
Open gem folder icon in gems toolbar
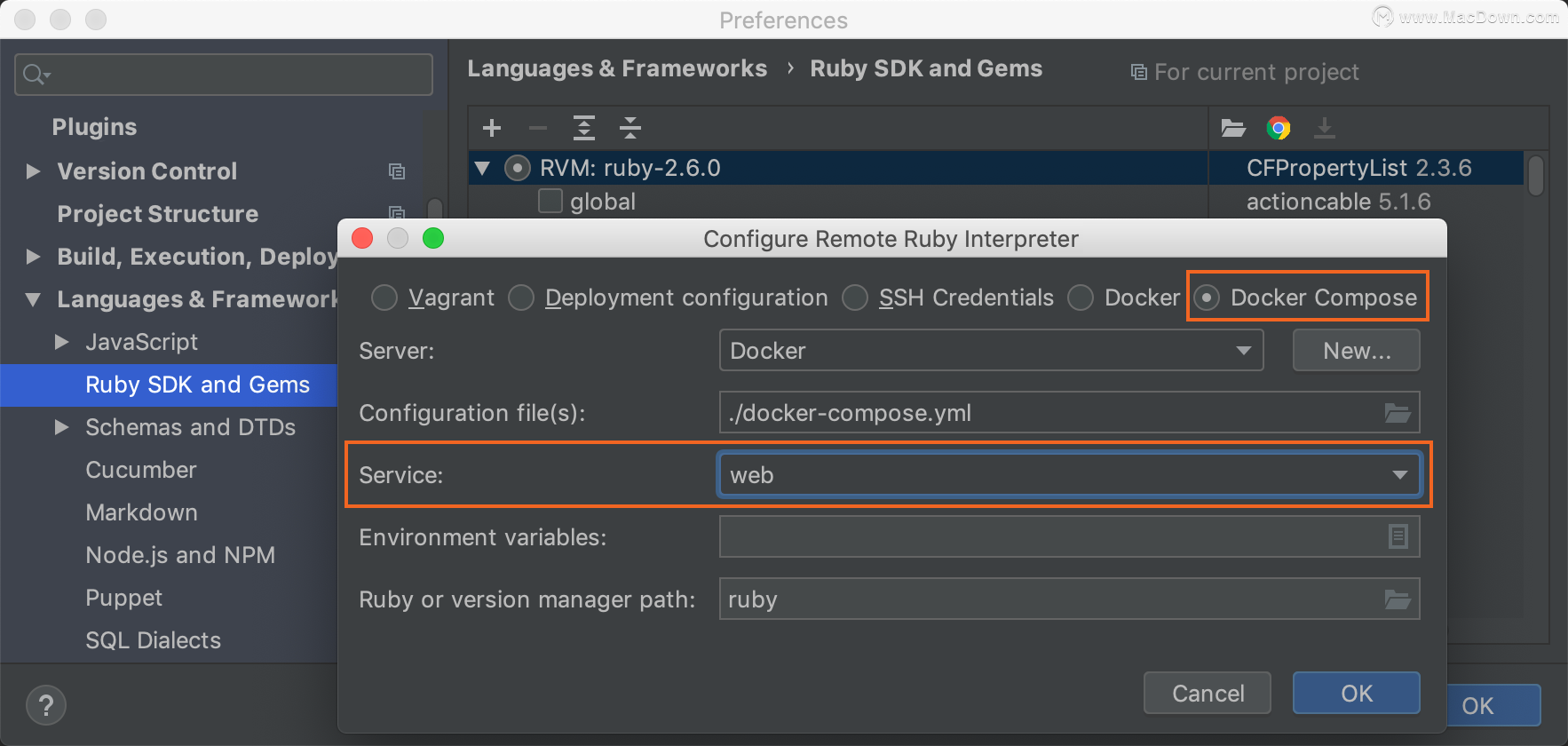click(1233, 128)
